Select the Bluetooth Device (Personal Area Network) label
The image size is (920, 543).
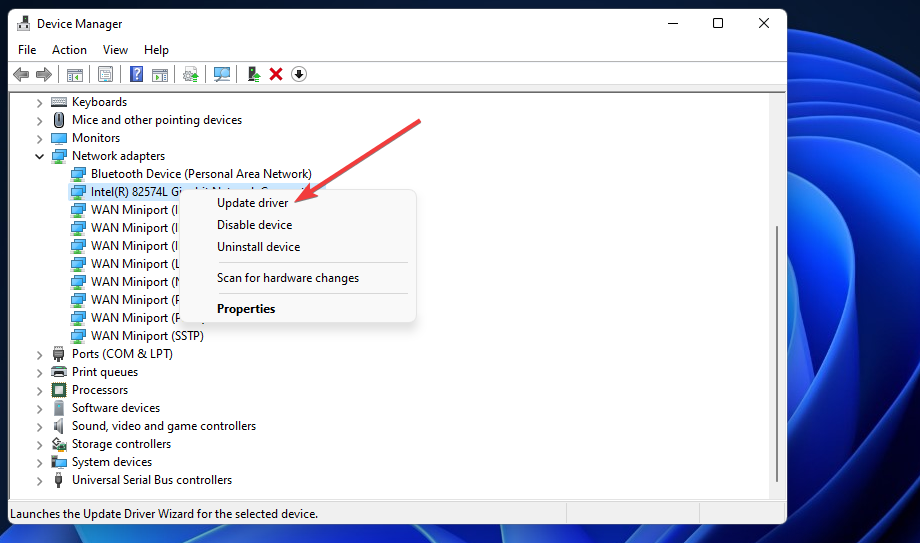(201, 174)
